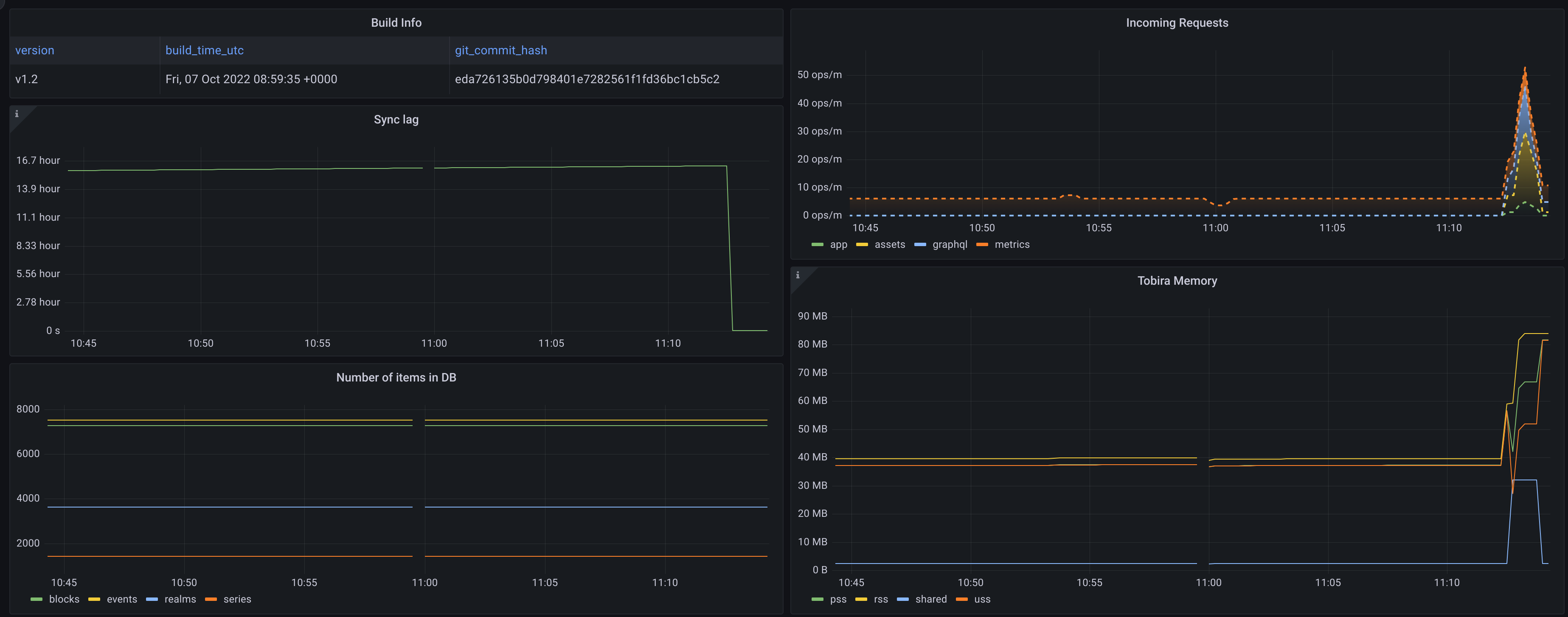Click the Number of items in DB title
Screen dimensions: 1568x617
[x=396, y=377]
